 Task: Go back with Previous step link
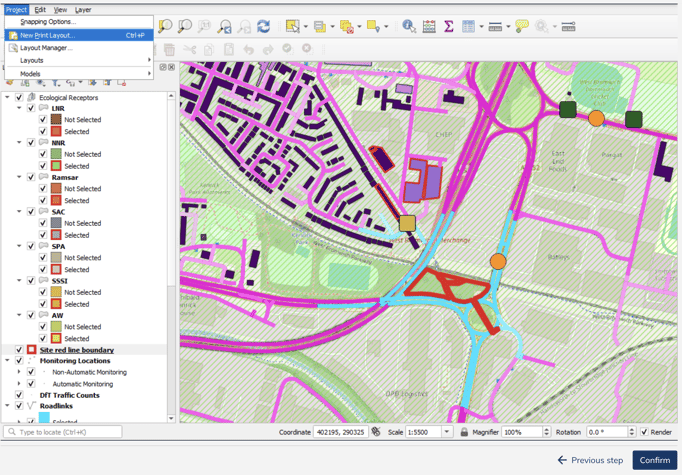590,460
